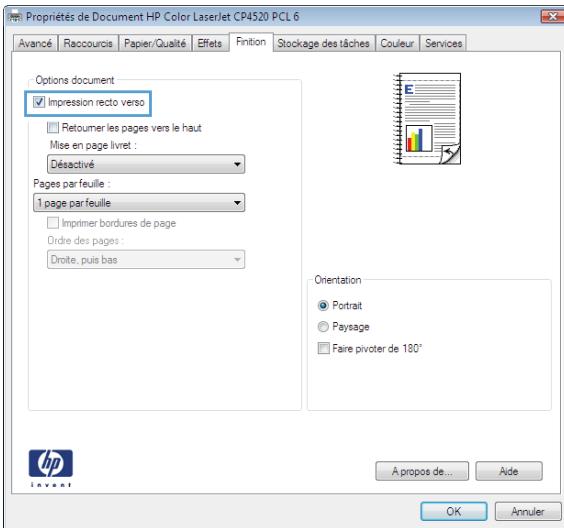The width and height of the screenshot is (564, 528).
Task: Click the Ordre des pages label
Action: tap(86, 241)
